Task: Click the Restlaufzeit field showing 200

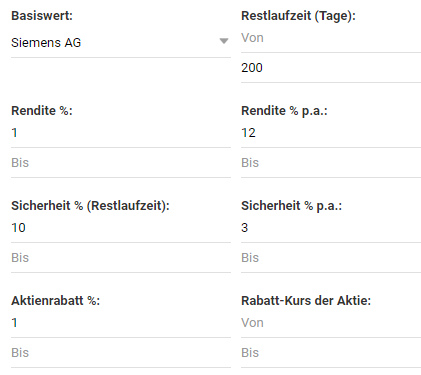Action: [x=331, y=68]
